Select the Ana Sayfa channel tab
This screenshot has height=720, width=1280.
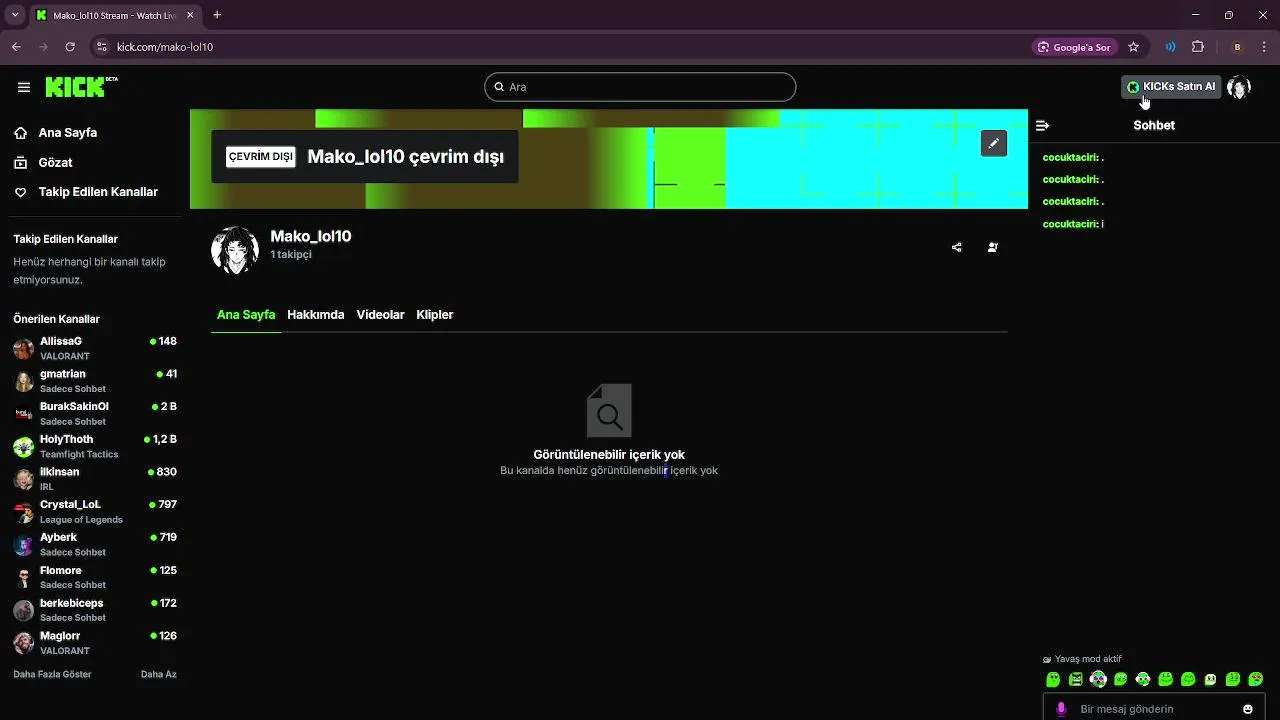tap(246, 315)
